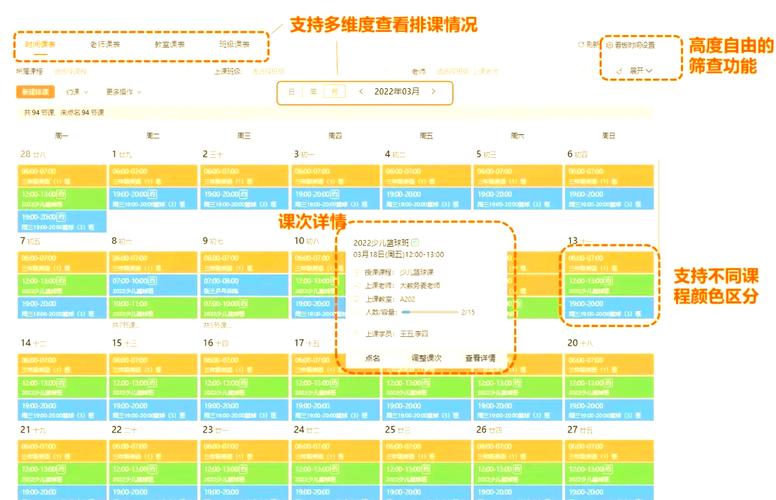This screenshot has width=776, height=500.
Task: Click the 所属课程 filter field
Action: pos(69,72)
